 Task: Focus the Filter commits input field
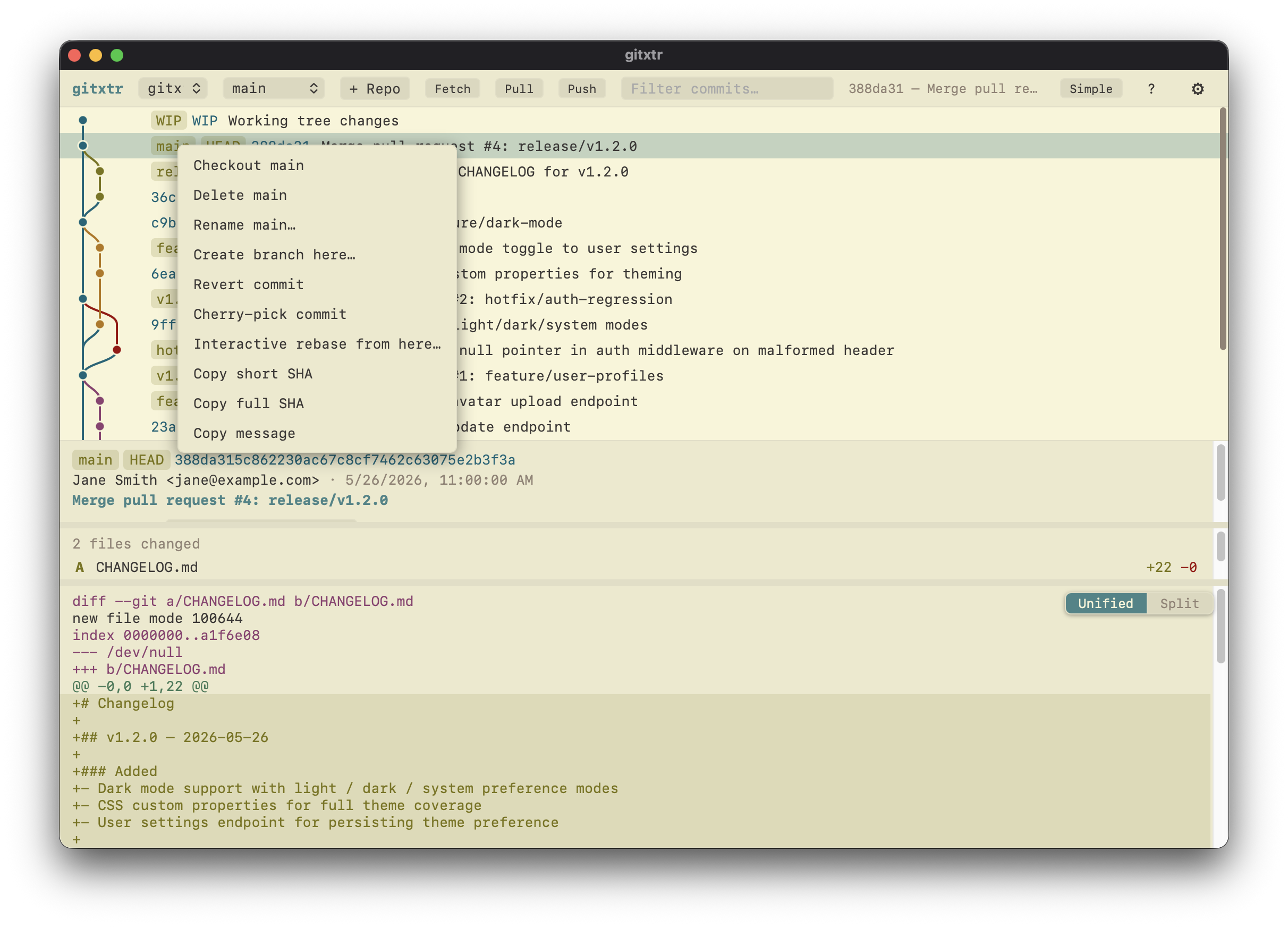click(727, 89)
